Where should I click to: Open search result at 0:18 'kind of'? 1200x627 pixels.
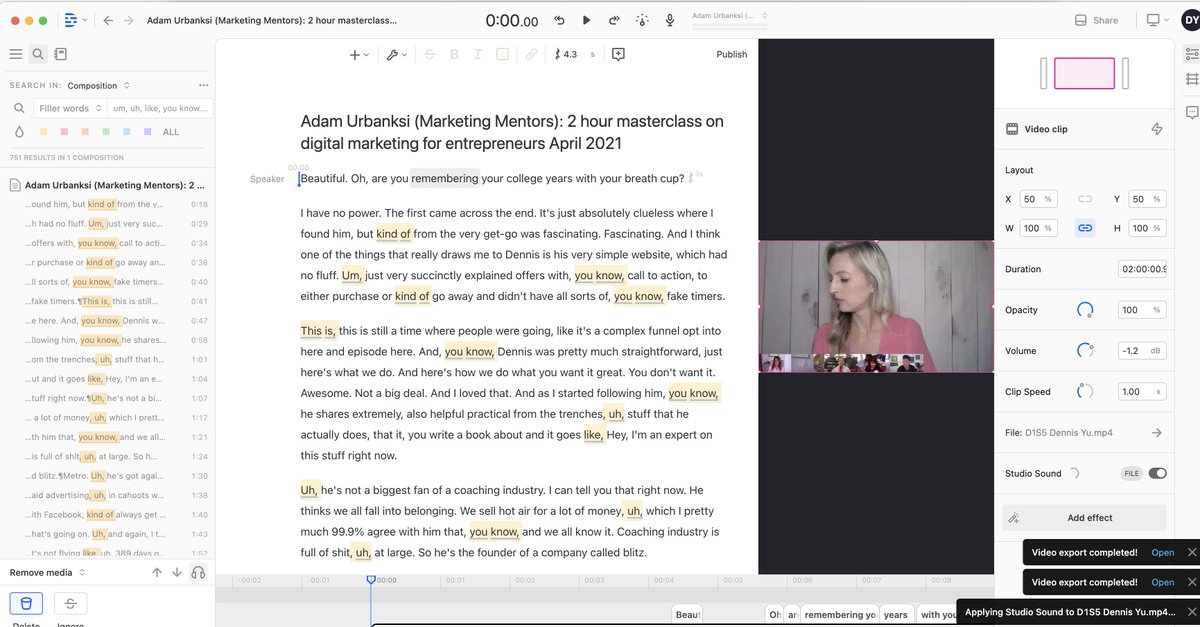click(x=107, y=204)
